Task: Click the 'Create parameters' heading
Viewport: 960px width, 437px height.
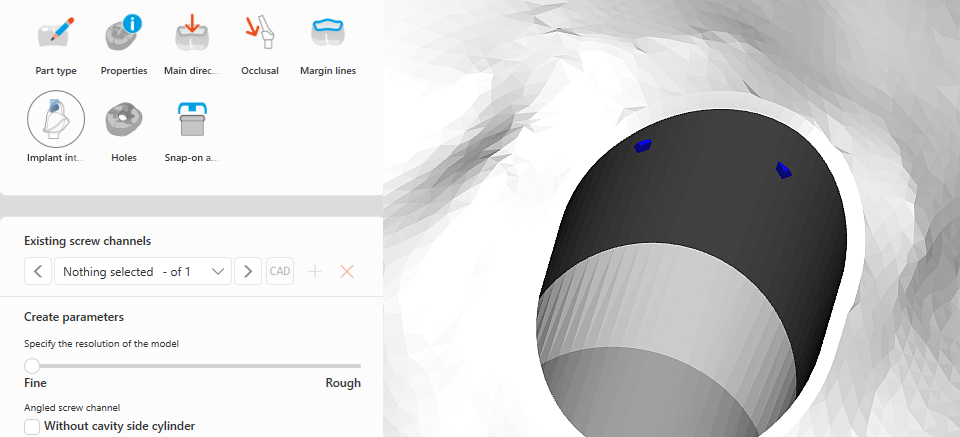Action: [74, 317]
